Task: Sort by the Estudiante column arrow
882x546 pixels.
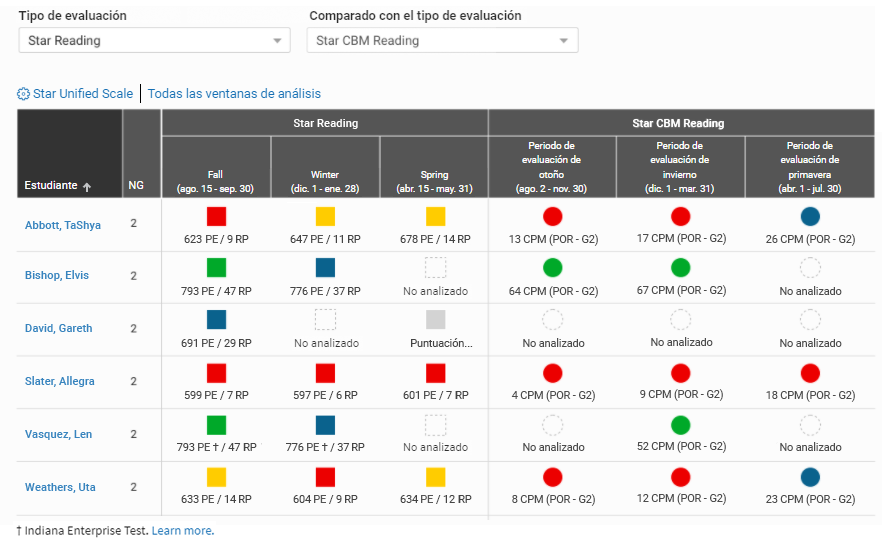Action: pyautogui.click(x=87, y=187)
